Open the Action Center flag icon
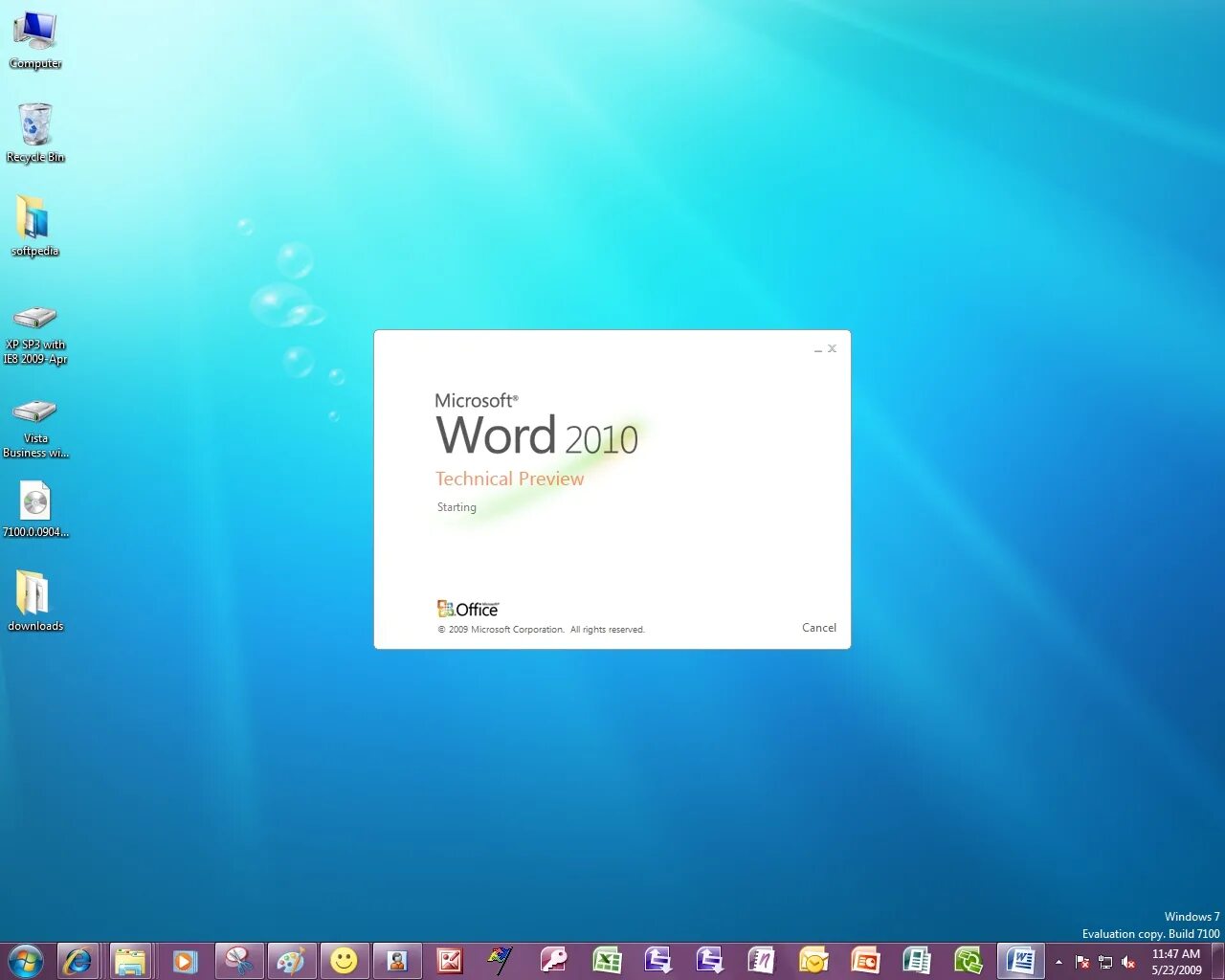 pyautogui.click(x=1082, y=962)
